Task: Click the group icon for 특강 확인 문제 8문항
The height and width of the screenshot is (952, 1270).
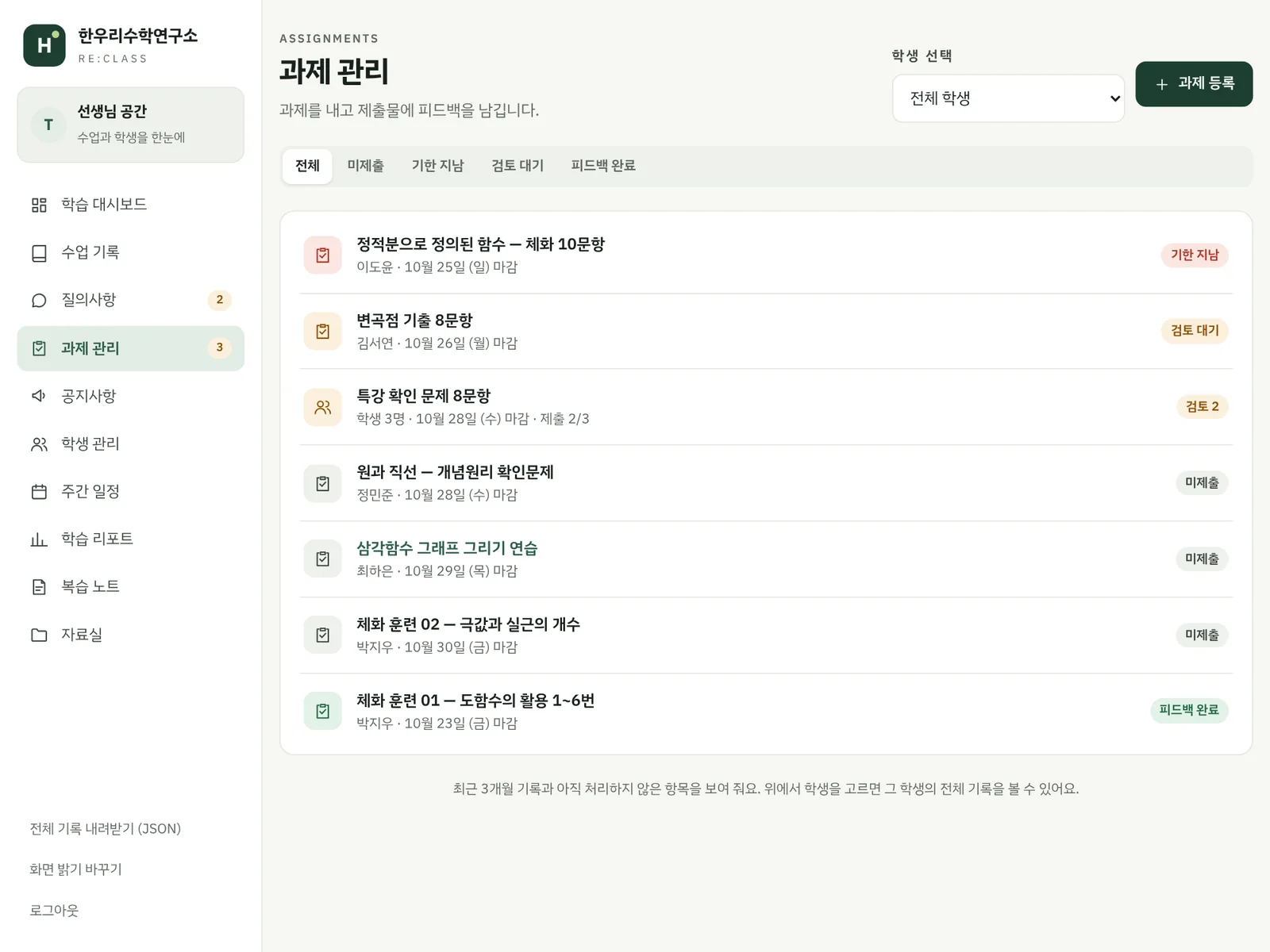Action: (323, 407)
